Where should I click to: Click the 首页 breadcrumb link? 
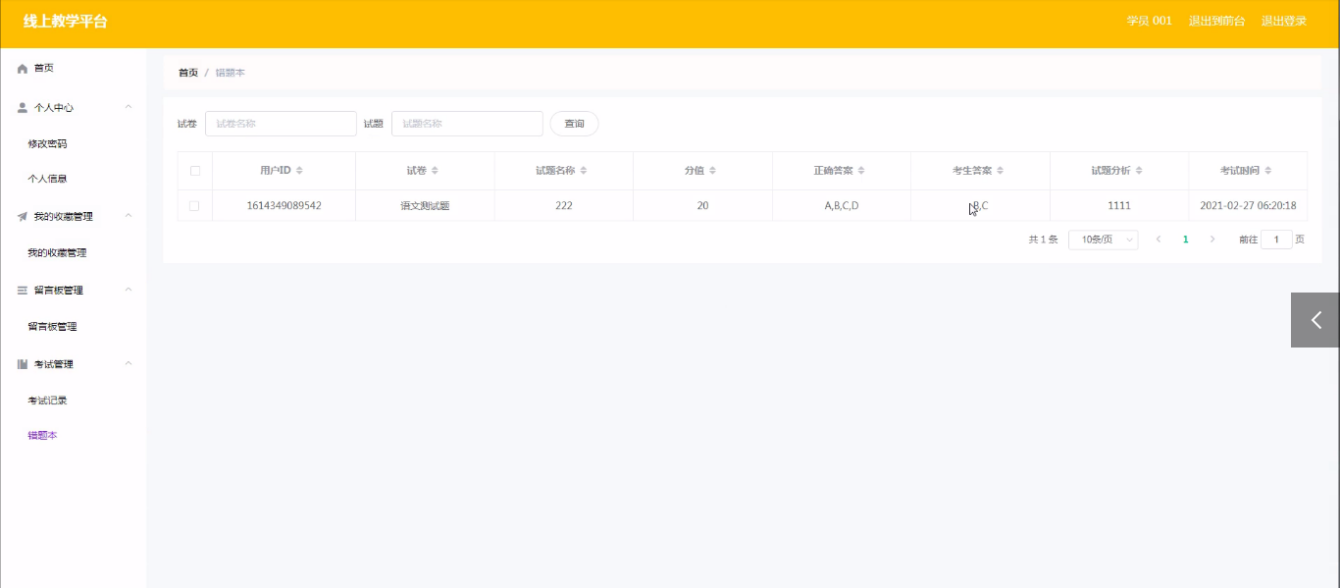click(x=188, y=73)
